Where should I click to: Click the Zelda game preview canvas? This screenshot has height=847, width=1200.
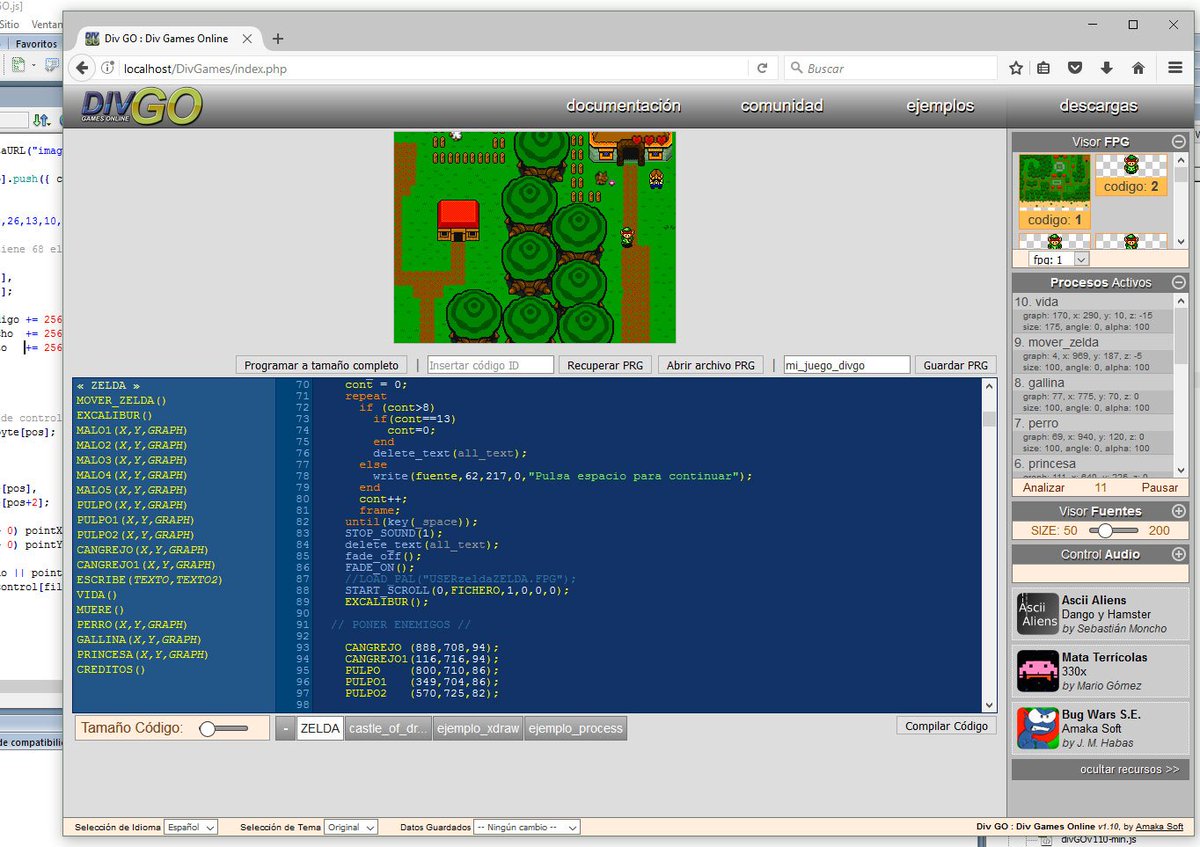coord(535,237)
